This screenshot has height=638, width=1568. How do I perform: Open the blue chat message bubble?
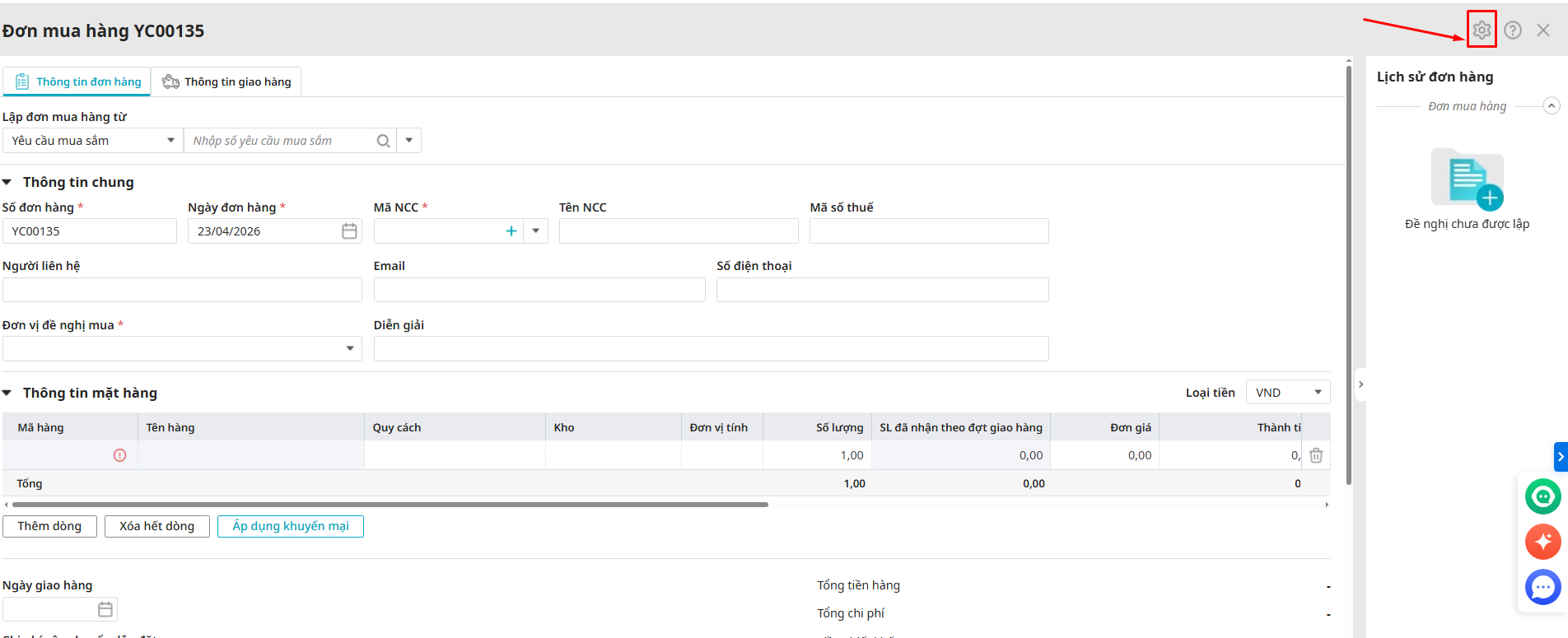click(1542, 587)
